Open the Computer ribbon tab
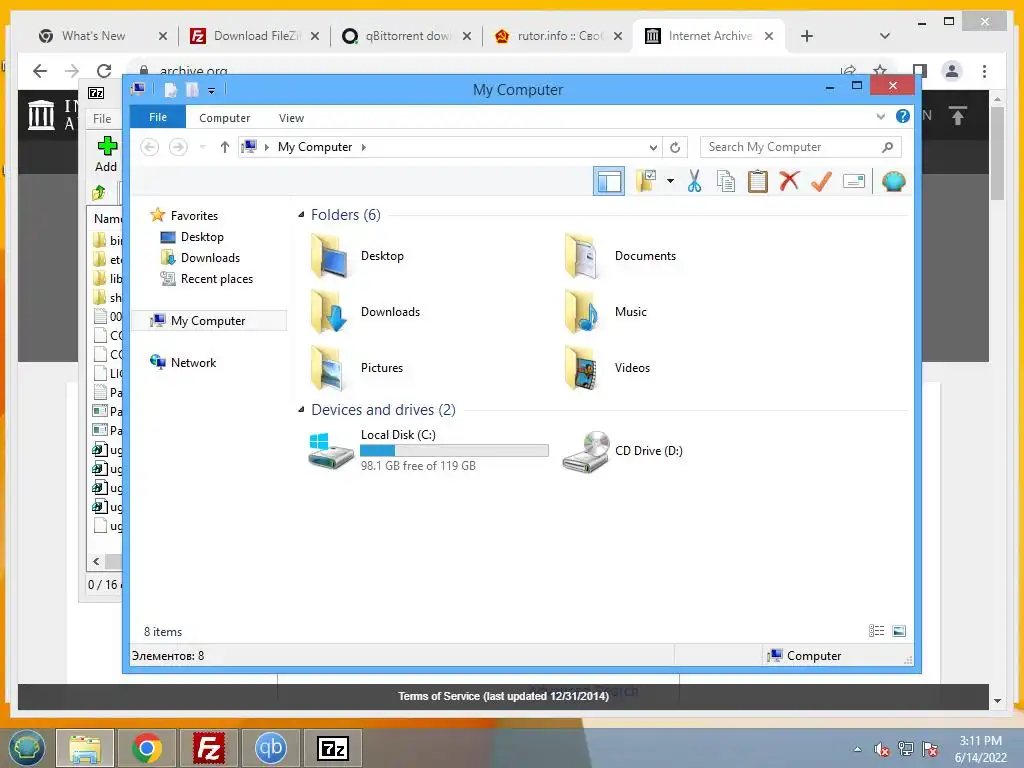 [224, 118]
